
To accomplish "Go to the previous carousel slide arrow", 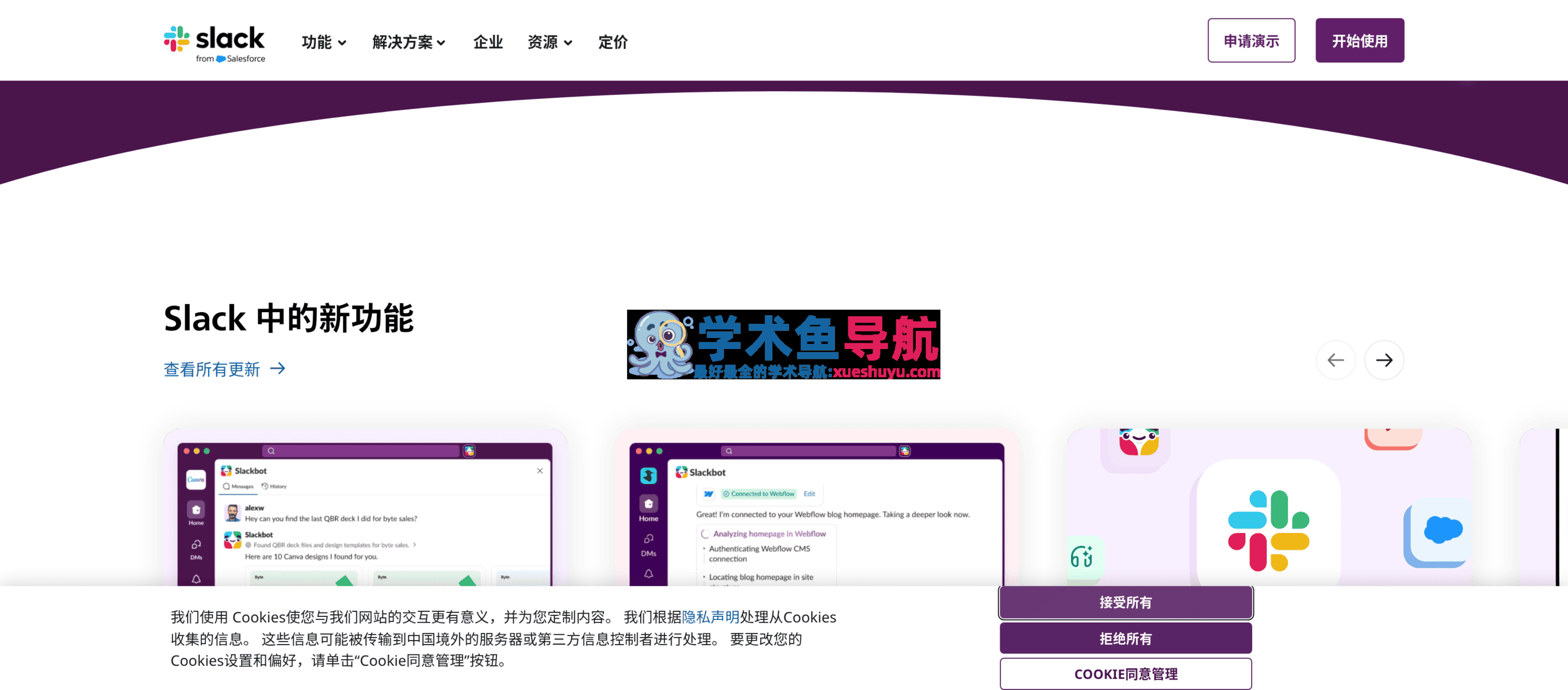I will [1335, 360].
